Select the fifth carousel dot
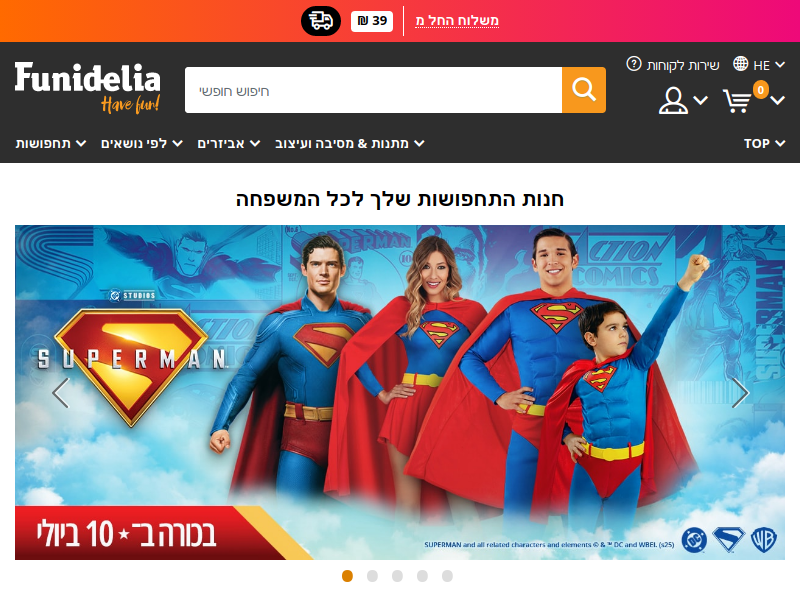Screen dimensions: 800x600 447,576
